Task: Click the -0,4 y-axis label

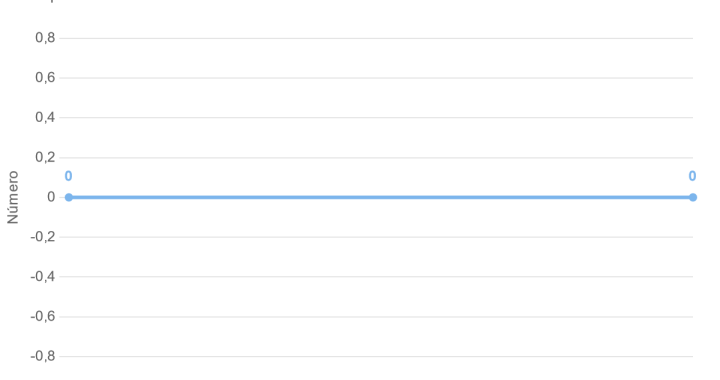Action: (43, 277)
